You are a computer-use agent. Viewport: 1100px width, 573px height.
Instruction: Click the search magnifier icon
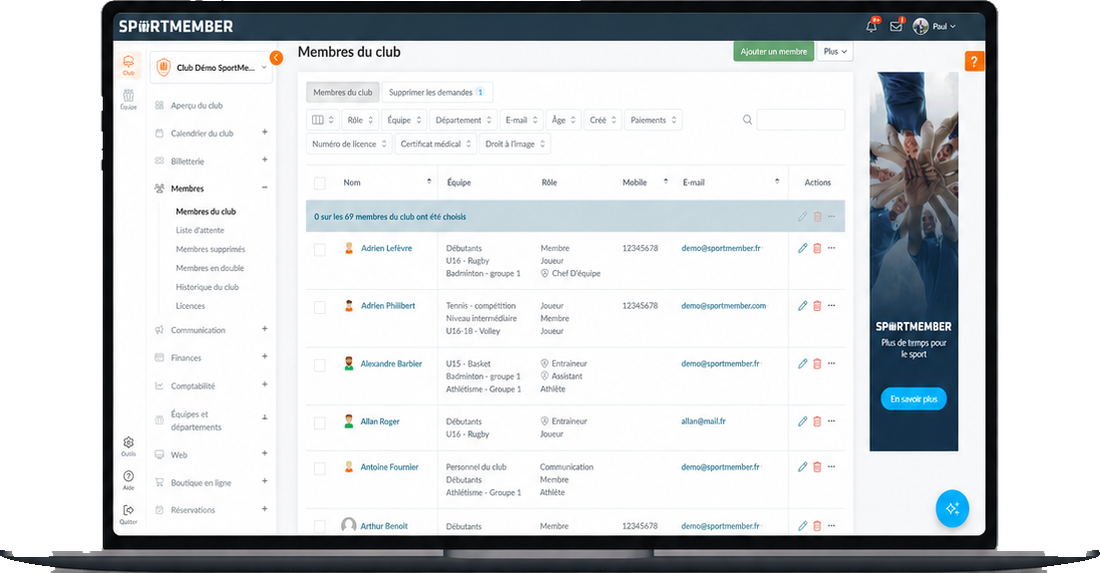(x=747, y=120)
